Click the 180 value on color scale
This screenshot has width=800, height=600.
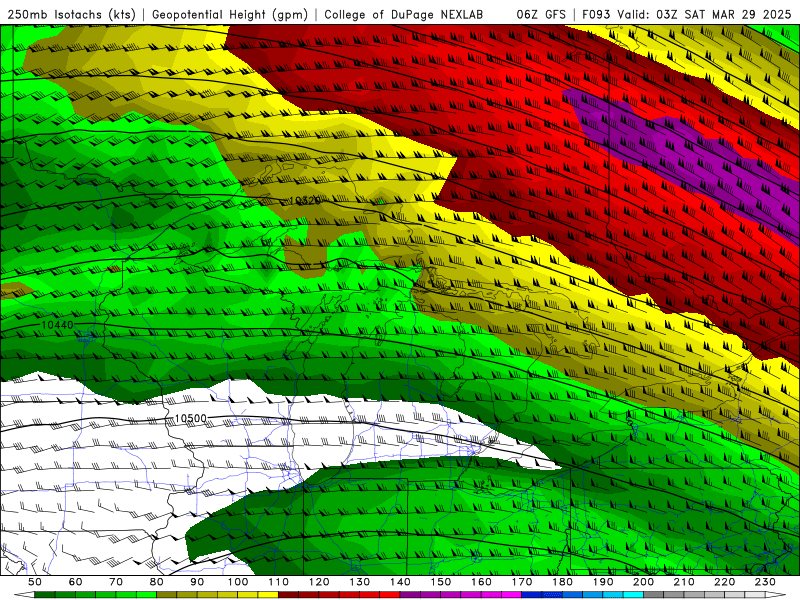[562, 582]
